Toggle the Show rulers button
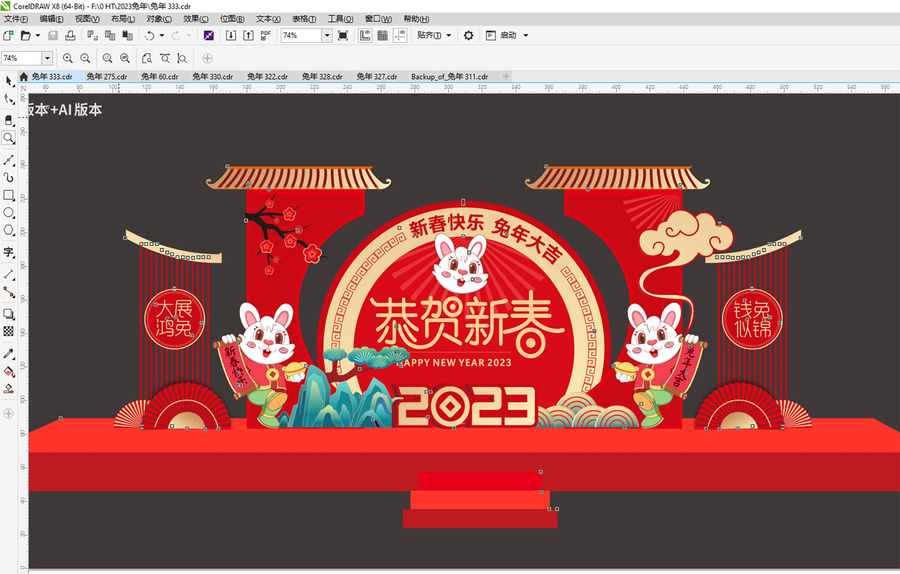Screen dimensions: 900x574 pos(365,36)
